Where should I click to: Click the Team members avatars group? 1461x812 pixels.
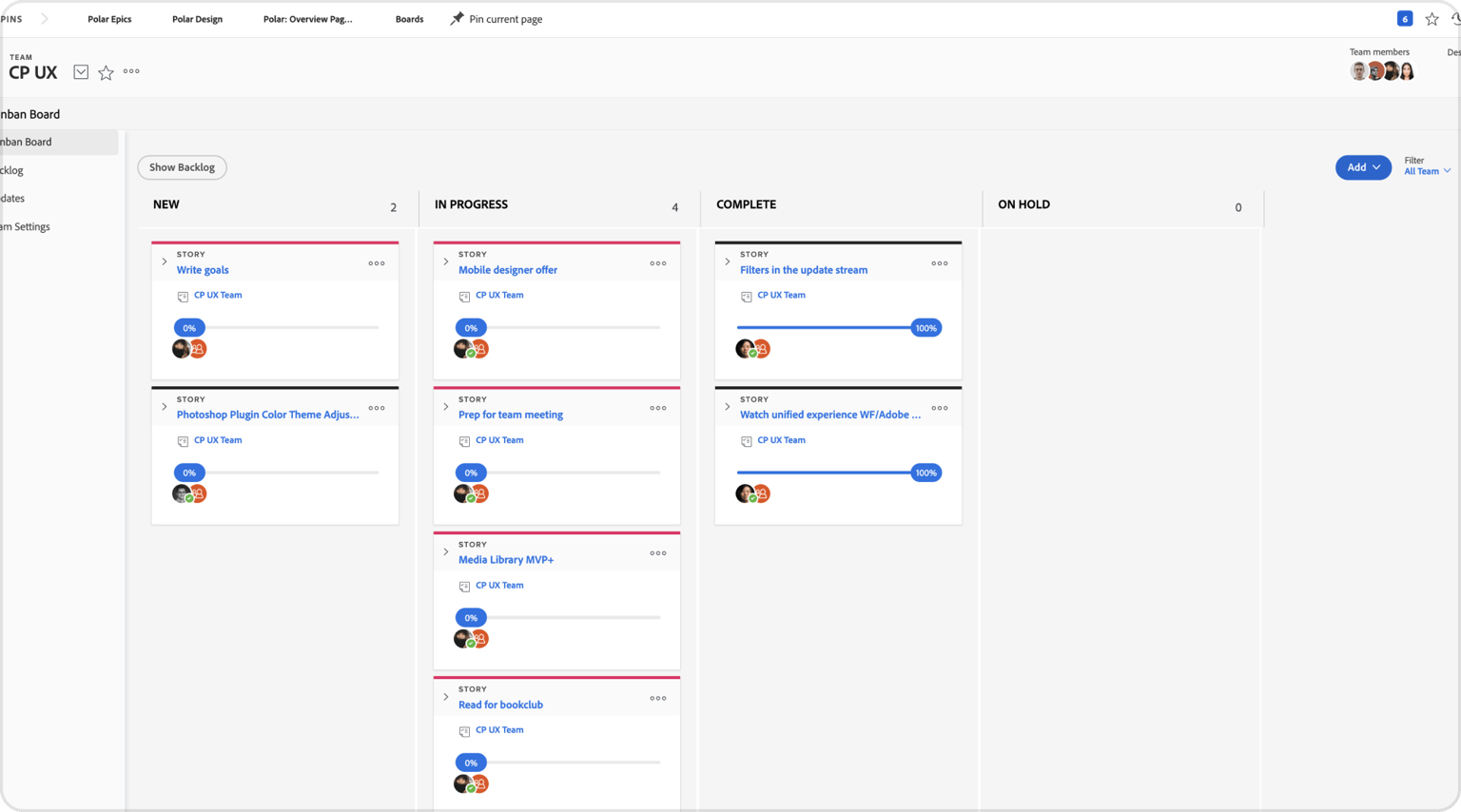click(x=1382, y=71)
